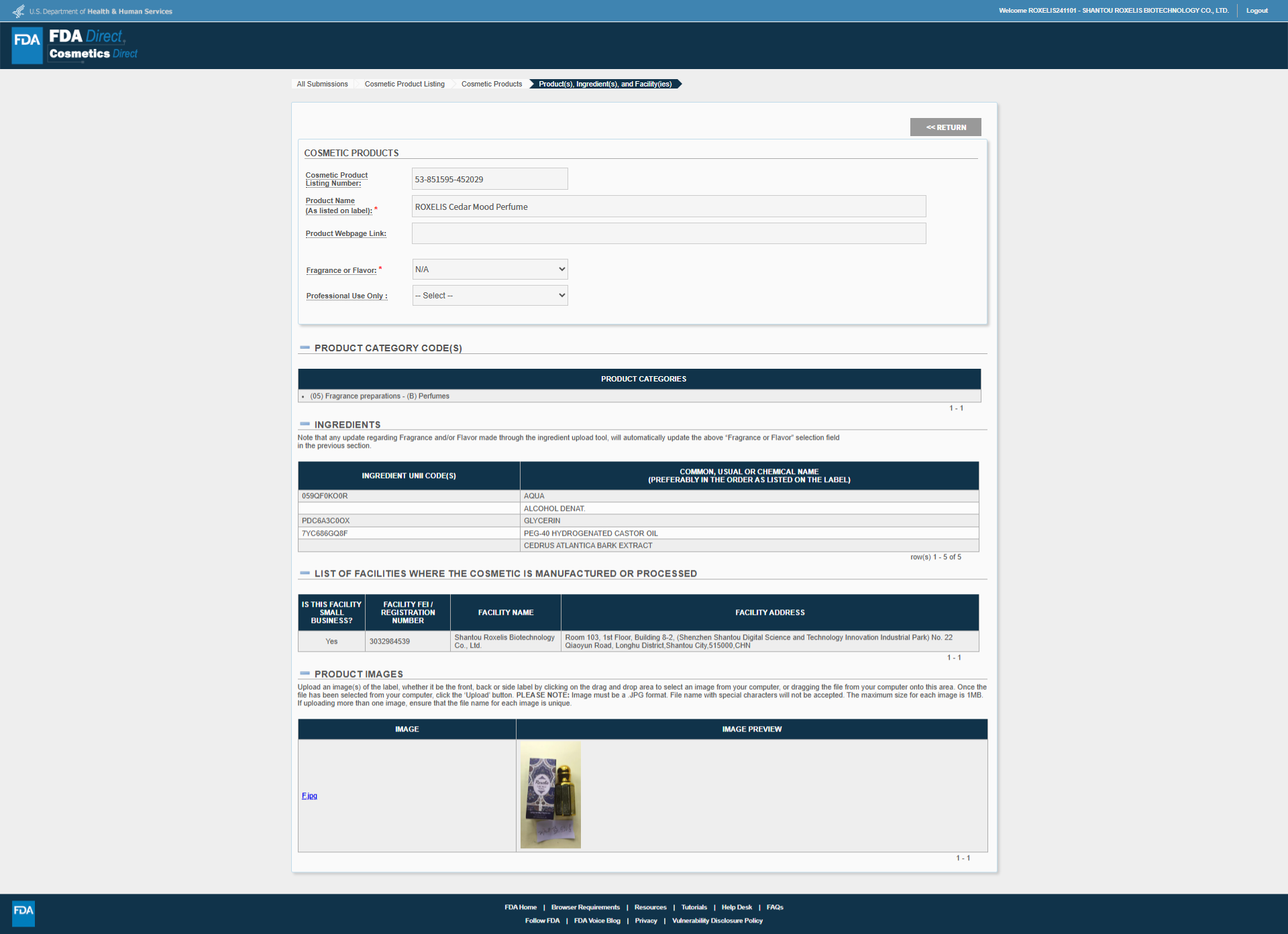Click the Ingredient UNII Code(s) column header

click(x=409, y=476)
